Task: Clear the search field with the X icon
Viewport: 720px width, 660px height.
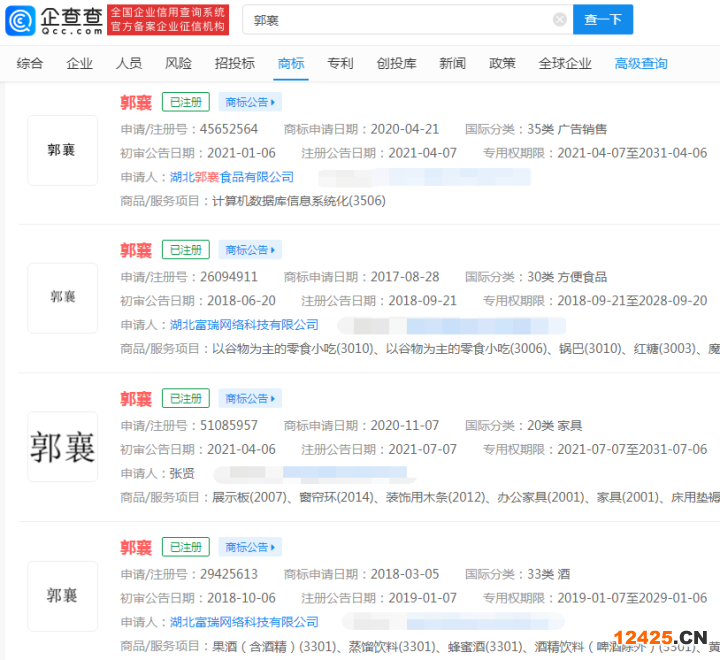Action: click(x=559, y=20)
